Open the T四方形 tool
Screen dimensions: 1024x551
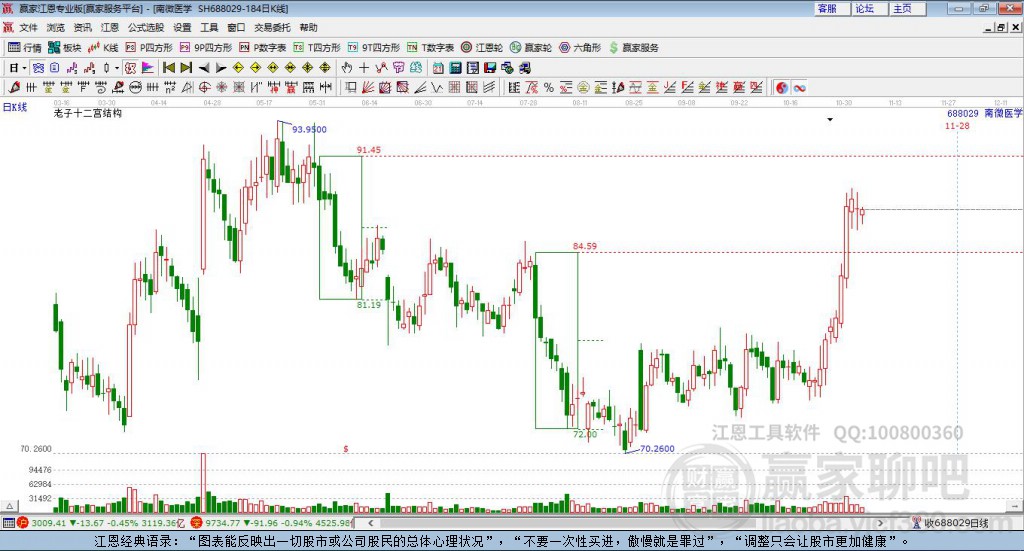[317, 48]
